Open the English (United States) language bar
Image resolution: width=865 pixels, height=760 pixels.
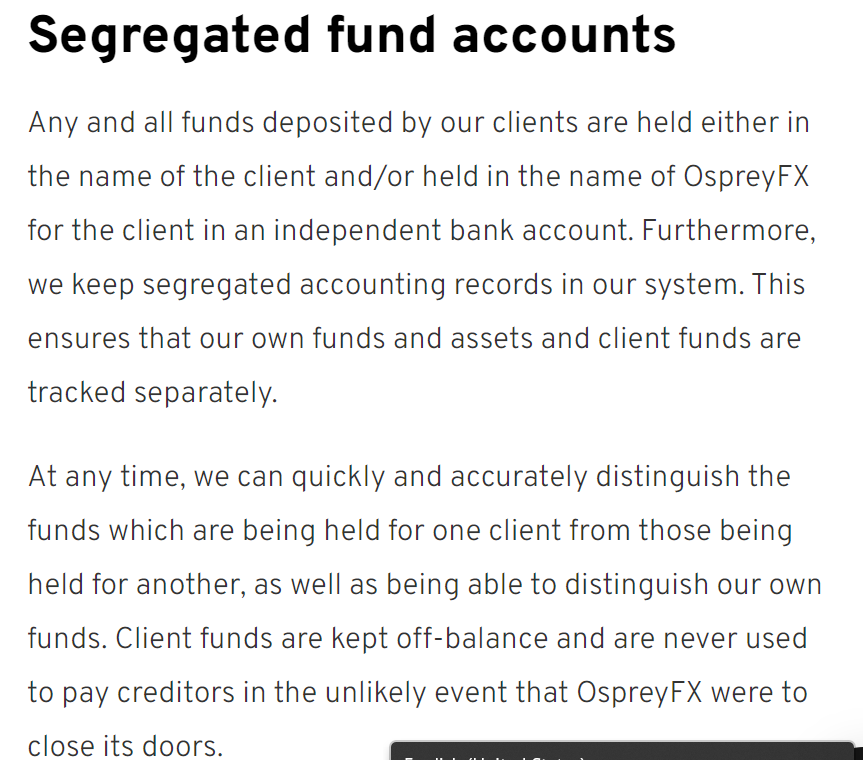tap(622, 751)
